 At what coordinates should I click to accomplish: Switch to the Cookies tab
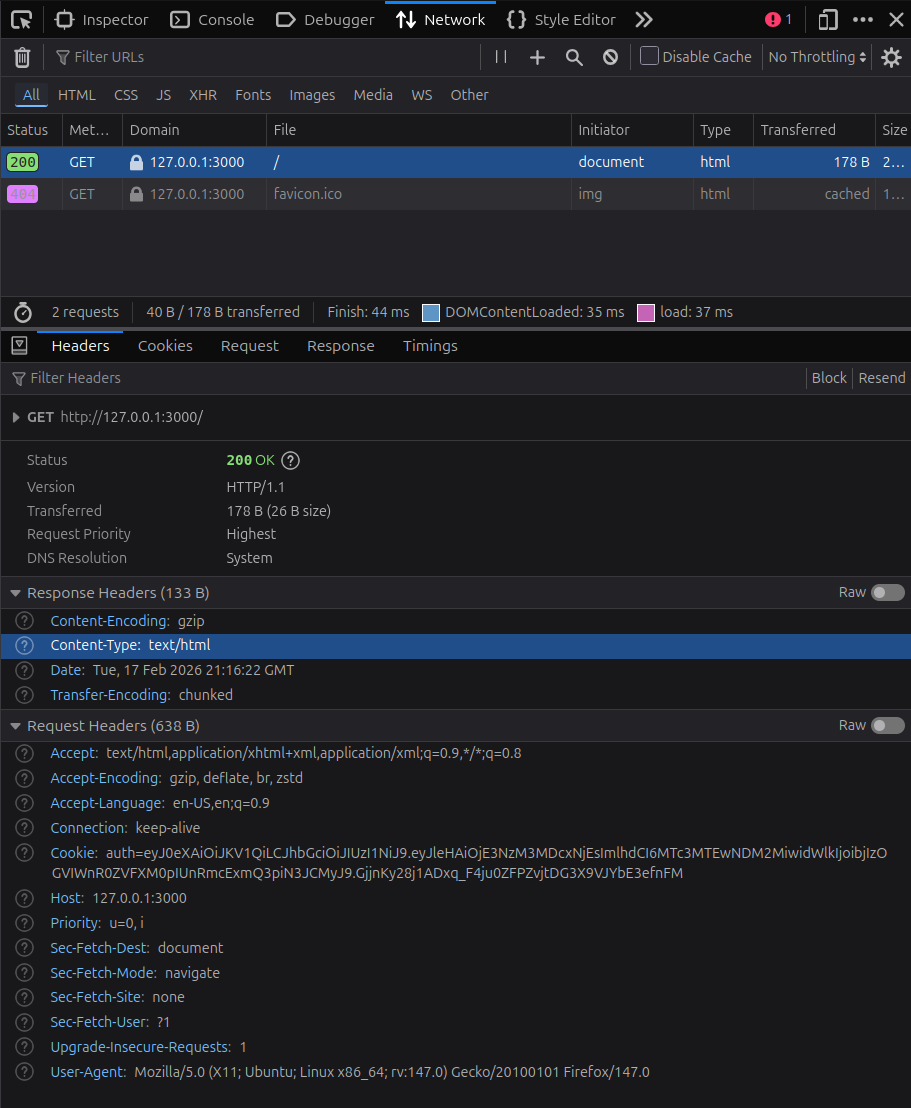click(x=165, y=346)
